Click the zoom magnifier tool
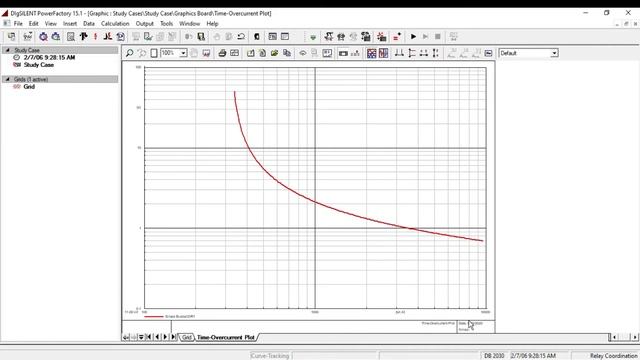640x360 pixels. tap(129, 53)
